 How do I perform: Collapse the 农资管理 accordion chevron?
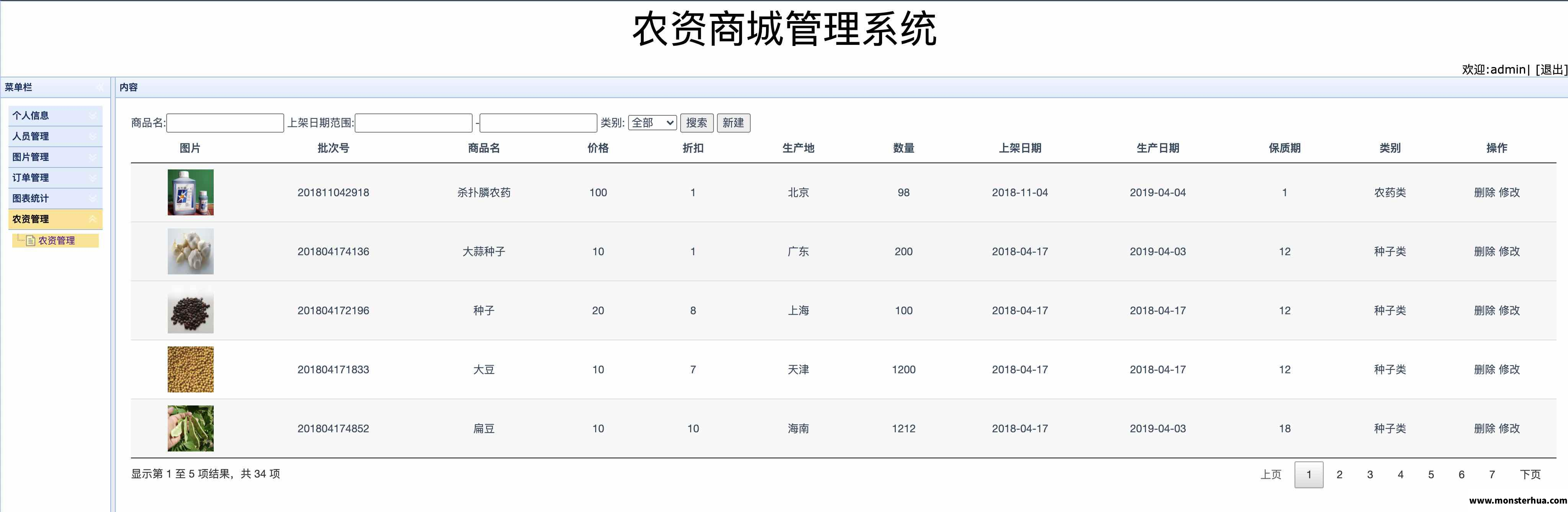point(93,219)
